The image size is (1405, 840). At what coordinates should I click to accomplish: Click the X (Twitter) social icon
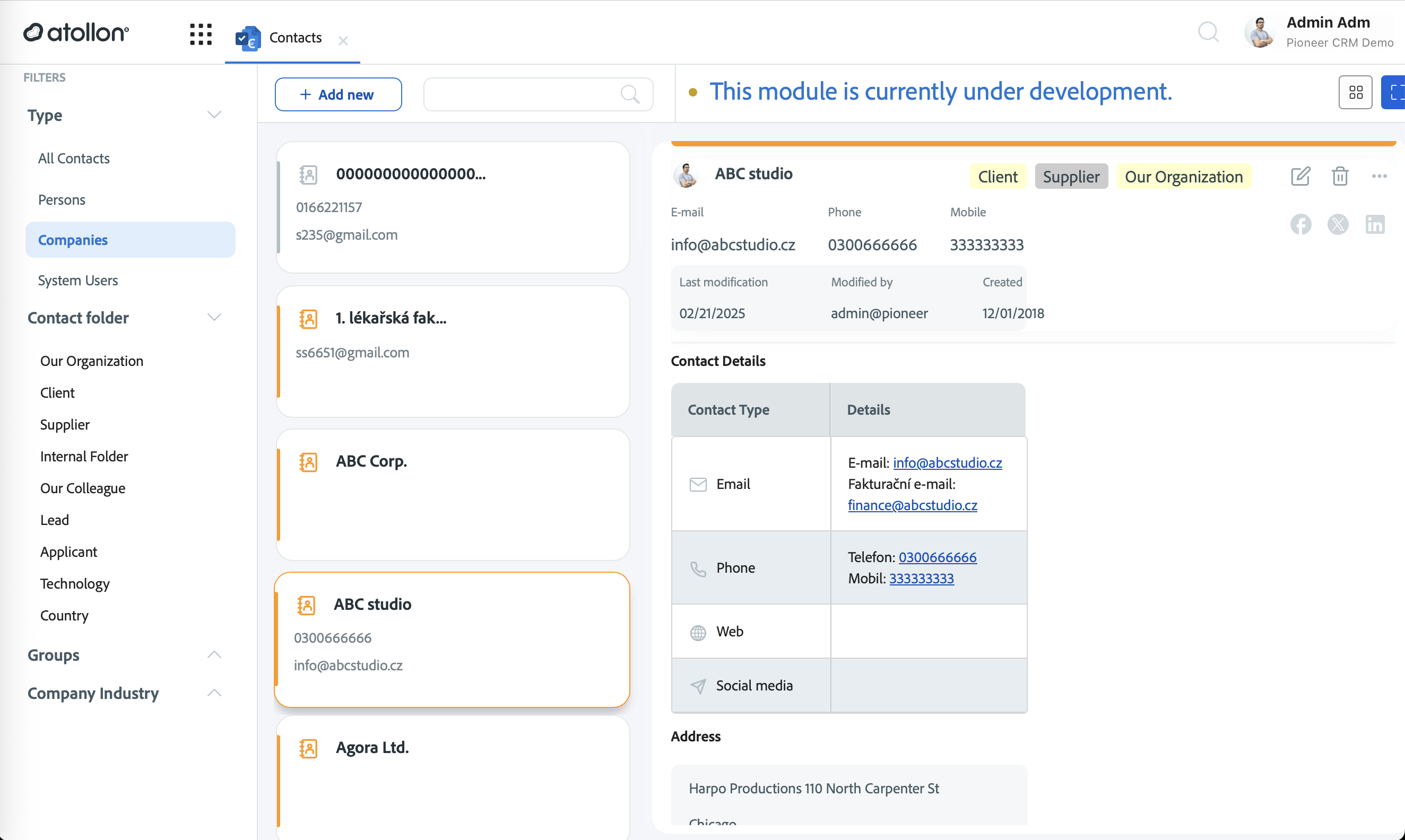1338,224
